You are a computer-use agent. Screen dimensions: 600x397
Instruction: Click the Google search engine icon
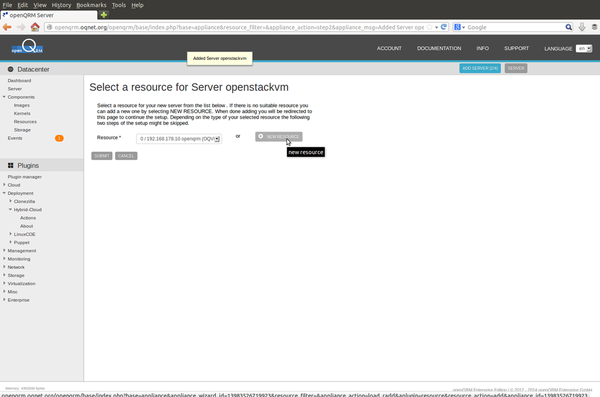457,27
